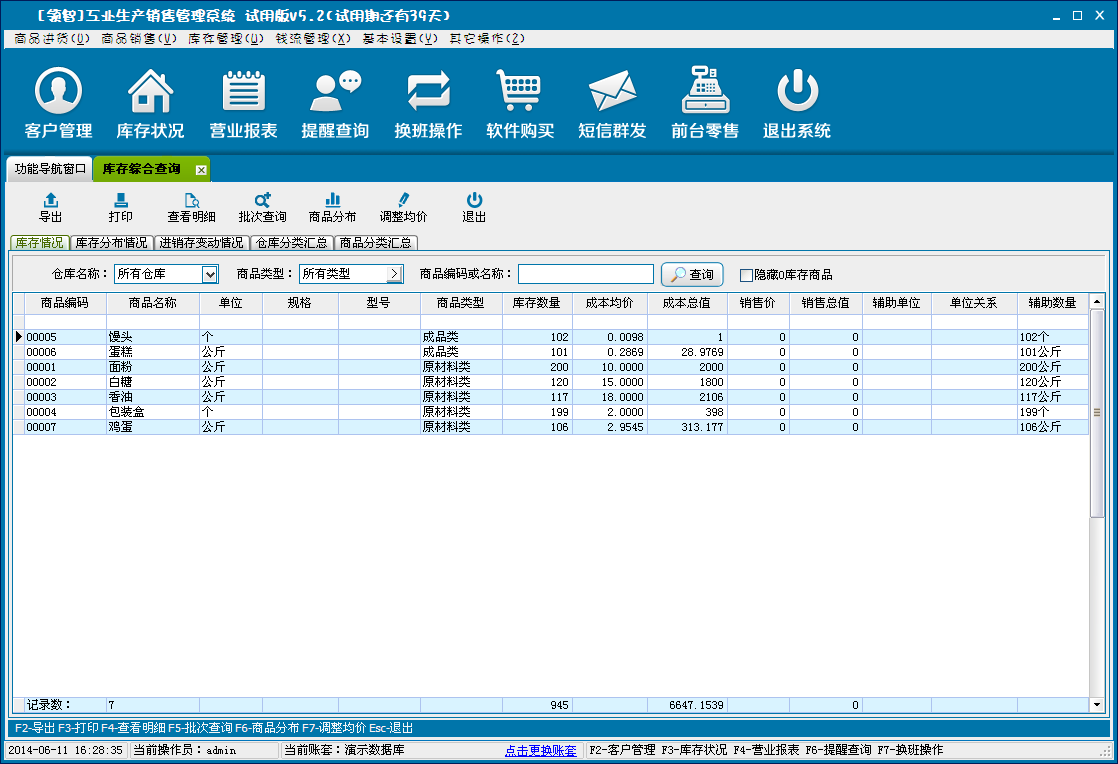Click the 导出 export toolbar button

(50, 208)
